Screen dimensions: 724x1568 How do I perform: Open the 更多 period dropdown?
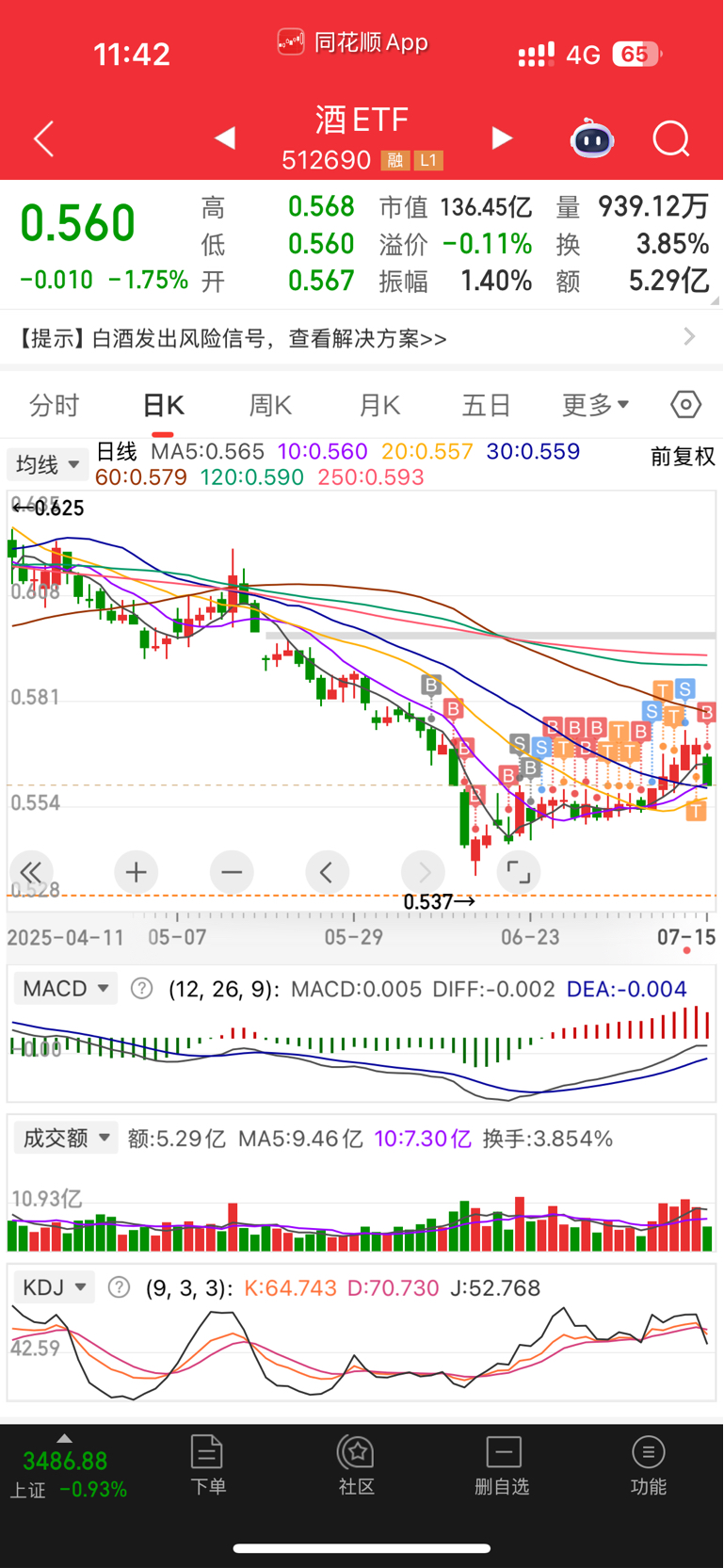(x=595, y=405)
